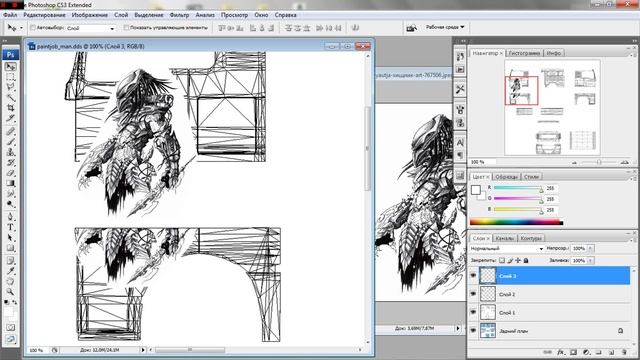The height and width of the screenshot is (360, 640).
Task: Open the Непрозр. opacity slider arrow
Action: (591, 248)
